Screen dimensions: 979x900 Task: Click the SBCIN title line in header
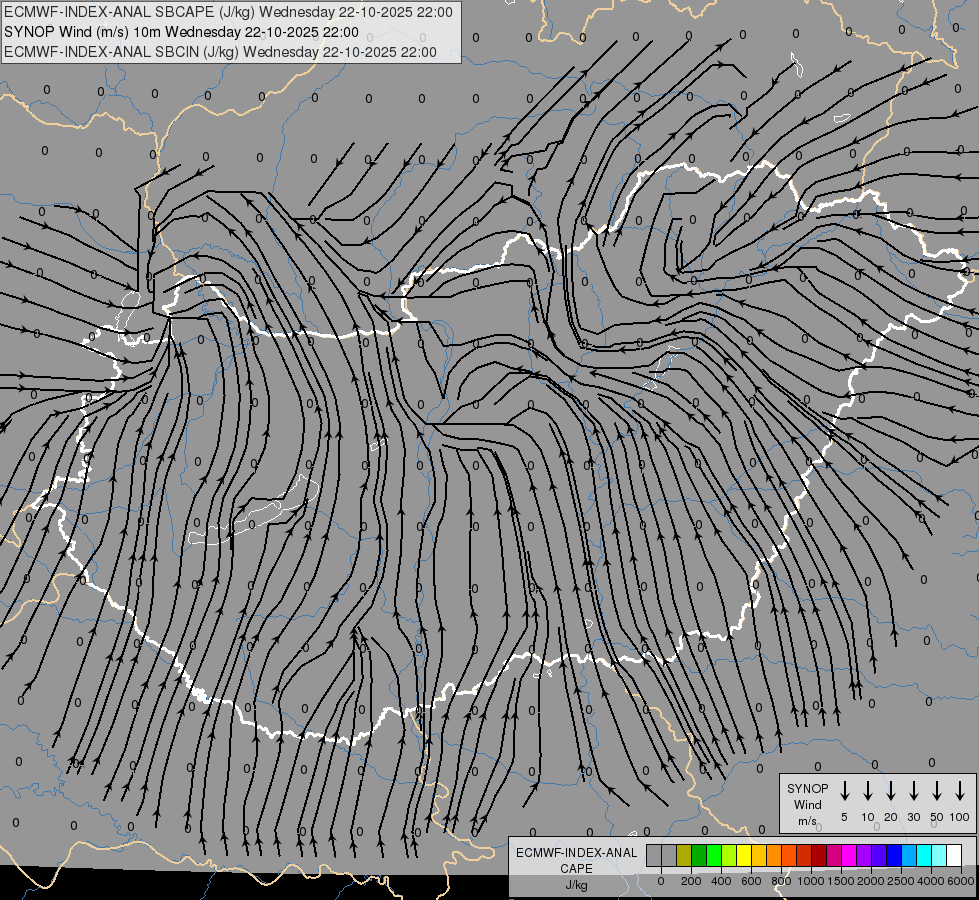(220, 52)
